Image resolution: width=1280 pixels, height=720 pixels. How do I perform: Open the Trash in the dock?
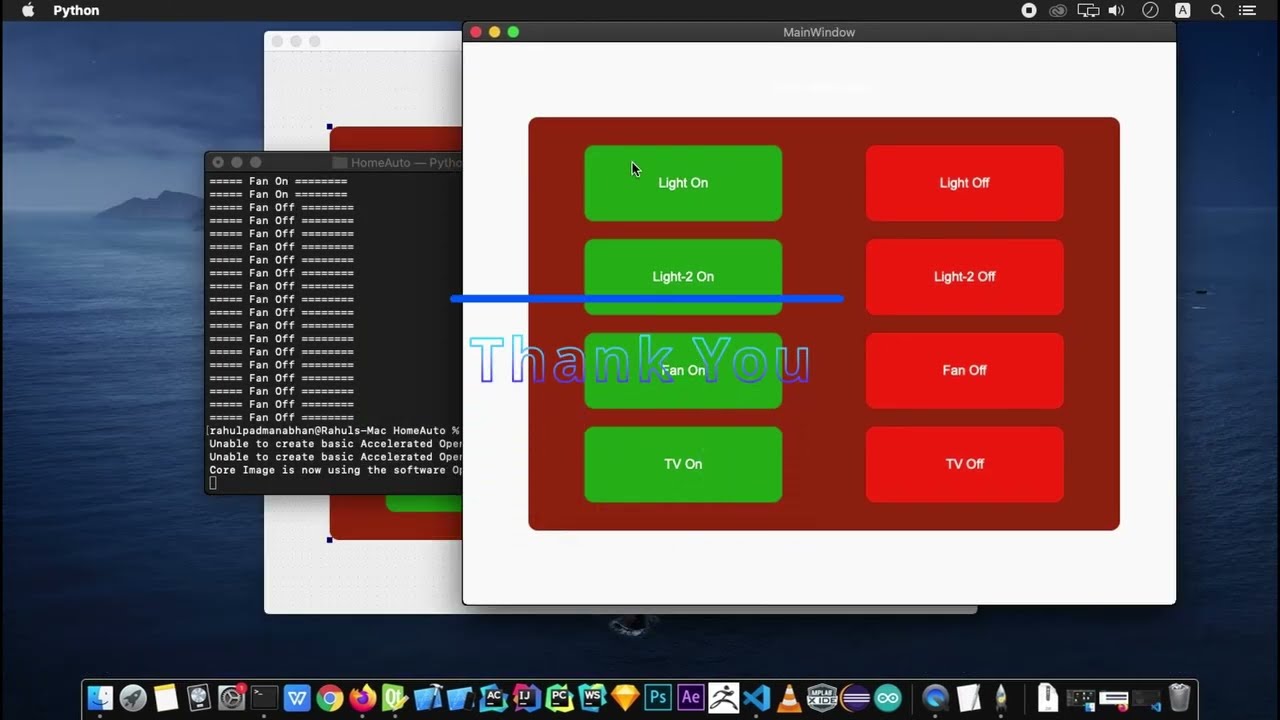click(1179, 697)
